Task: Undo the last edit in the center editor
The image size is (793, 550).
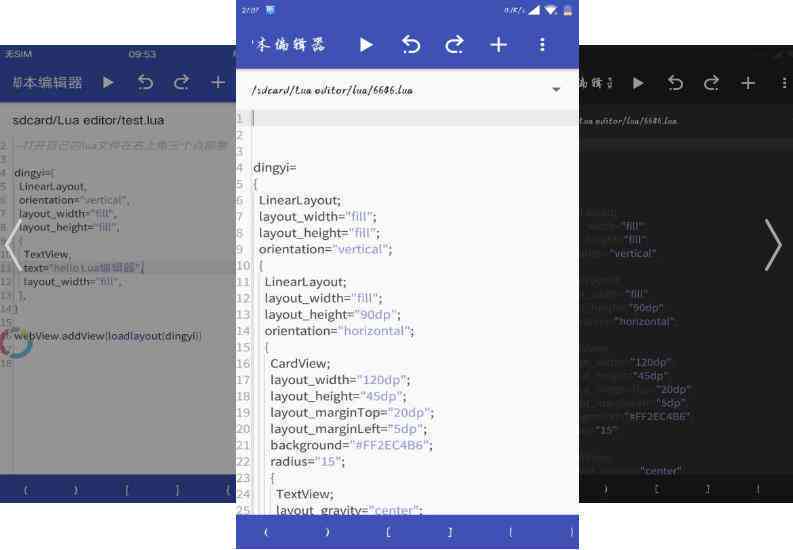Action: click(411, 45)
